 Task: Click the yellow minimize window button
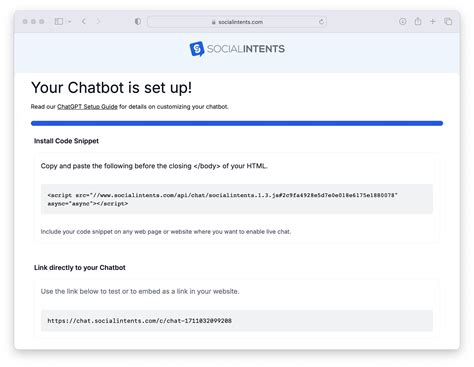[33, 22]
